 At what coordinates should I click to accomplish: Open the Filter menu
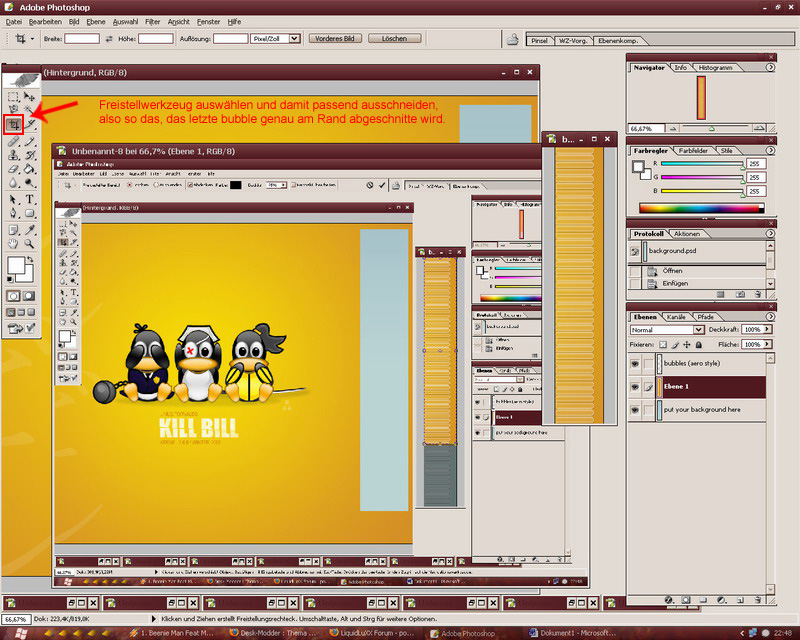[x=152, y=22]
